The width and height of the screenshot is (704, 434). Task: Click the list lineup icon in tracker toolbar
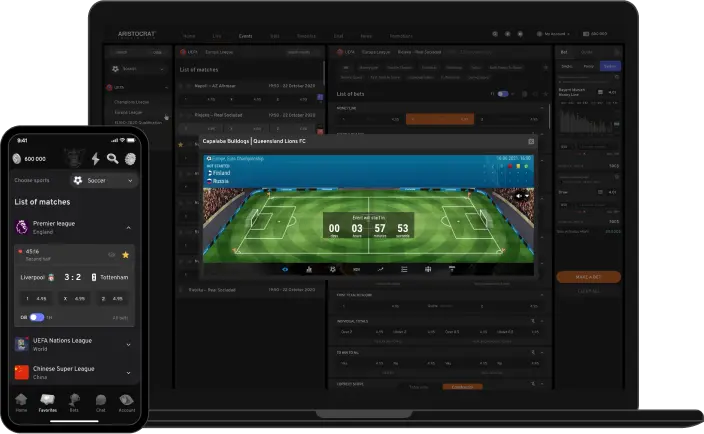(x=404, y=269)
